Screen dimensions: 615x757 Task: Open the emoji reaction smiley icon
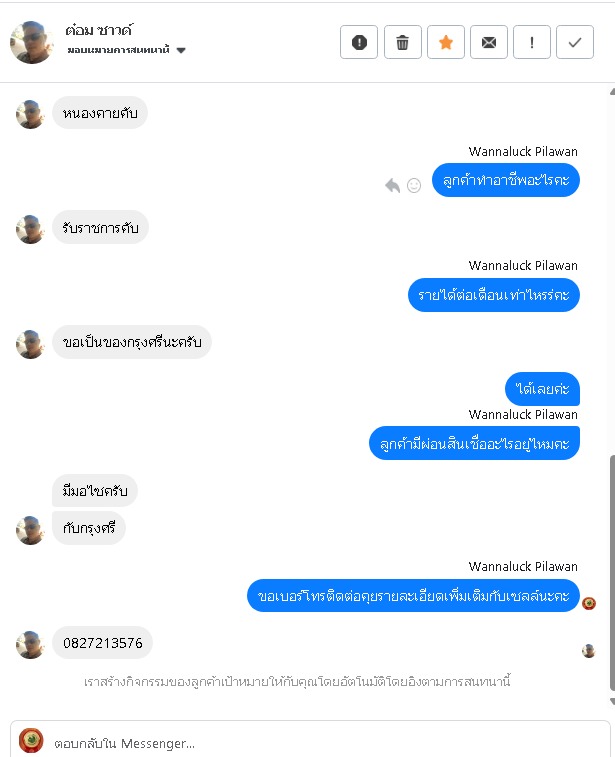point(414,185)
